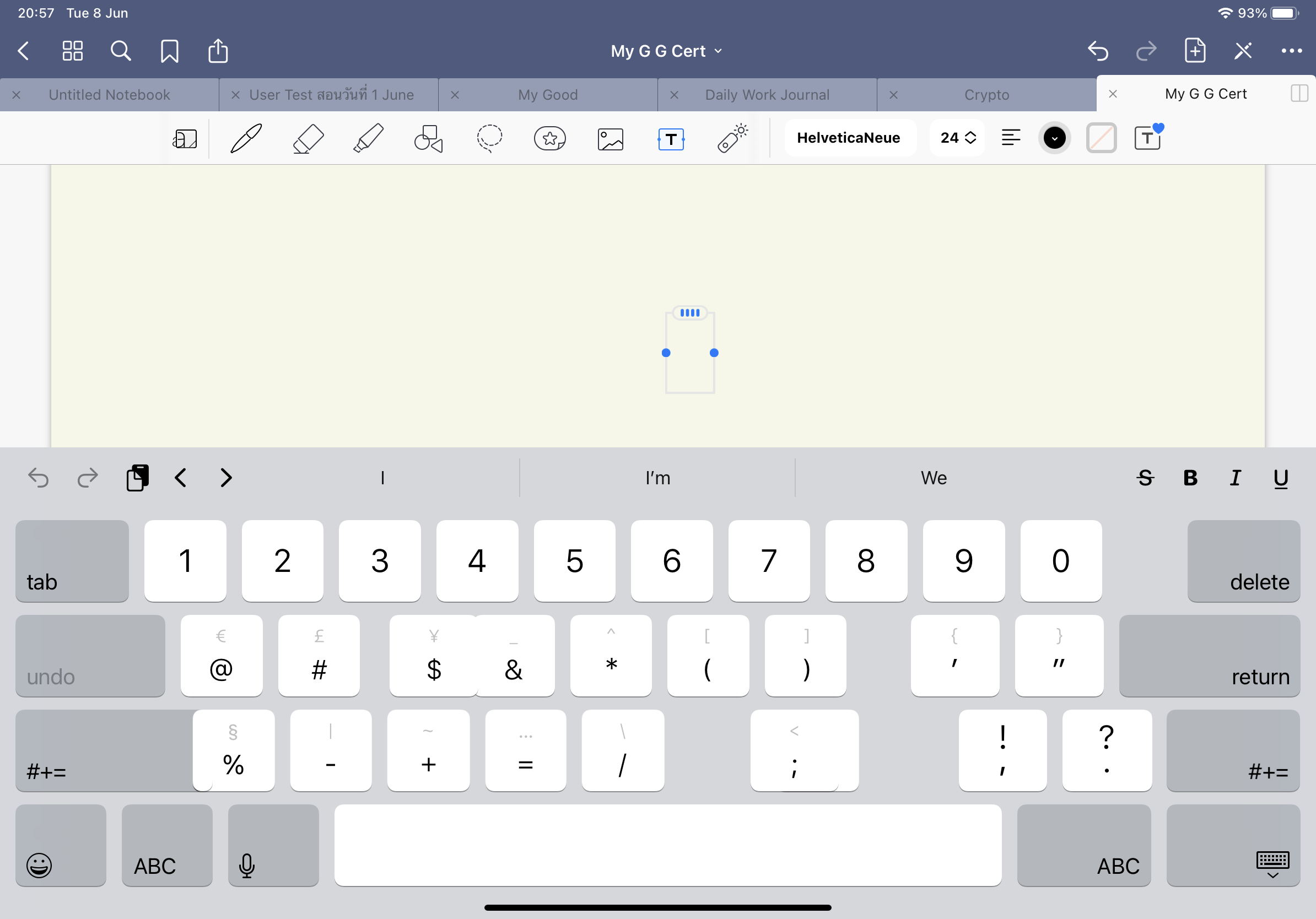
Task: Open the Shapes tool
Action: [429, 138]
